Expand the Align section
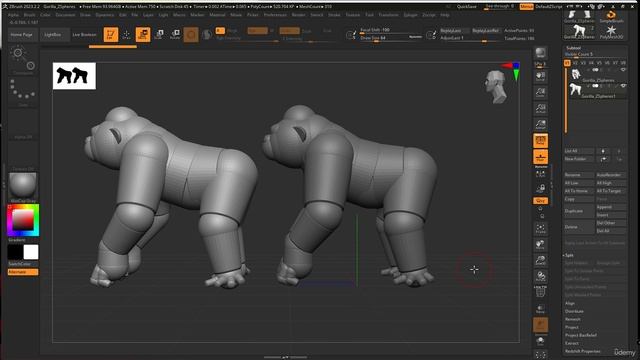 [x=570, y=303]
